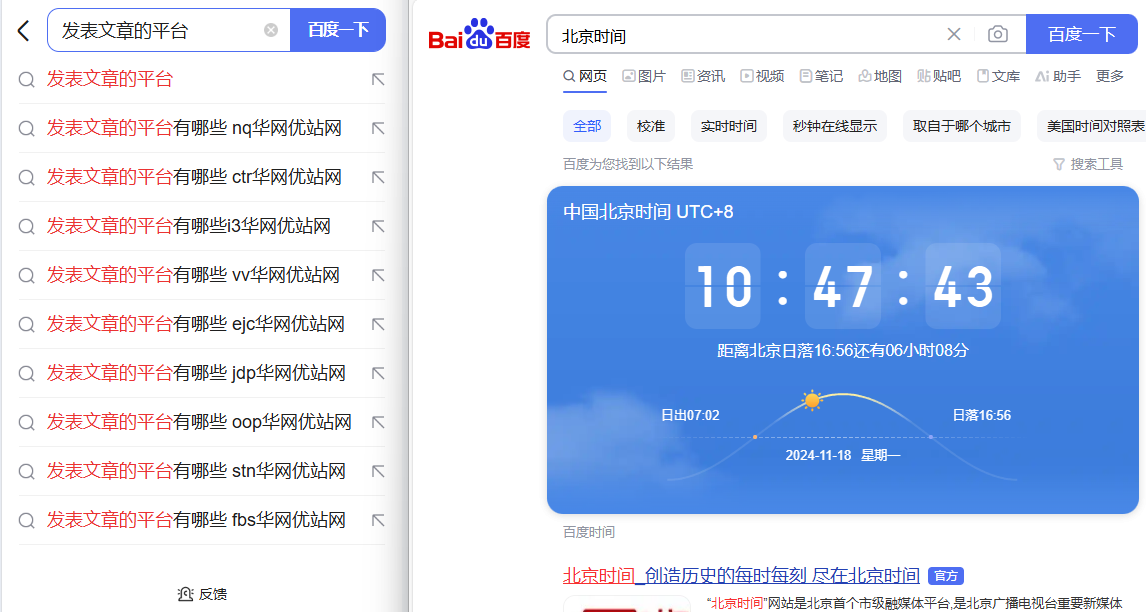Click fill arrow for jdp华网优站网 suggestion
This screenshot has width=1146, height=612.
pyautogui.click(x=378, y=374)
